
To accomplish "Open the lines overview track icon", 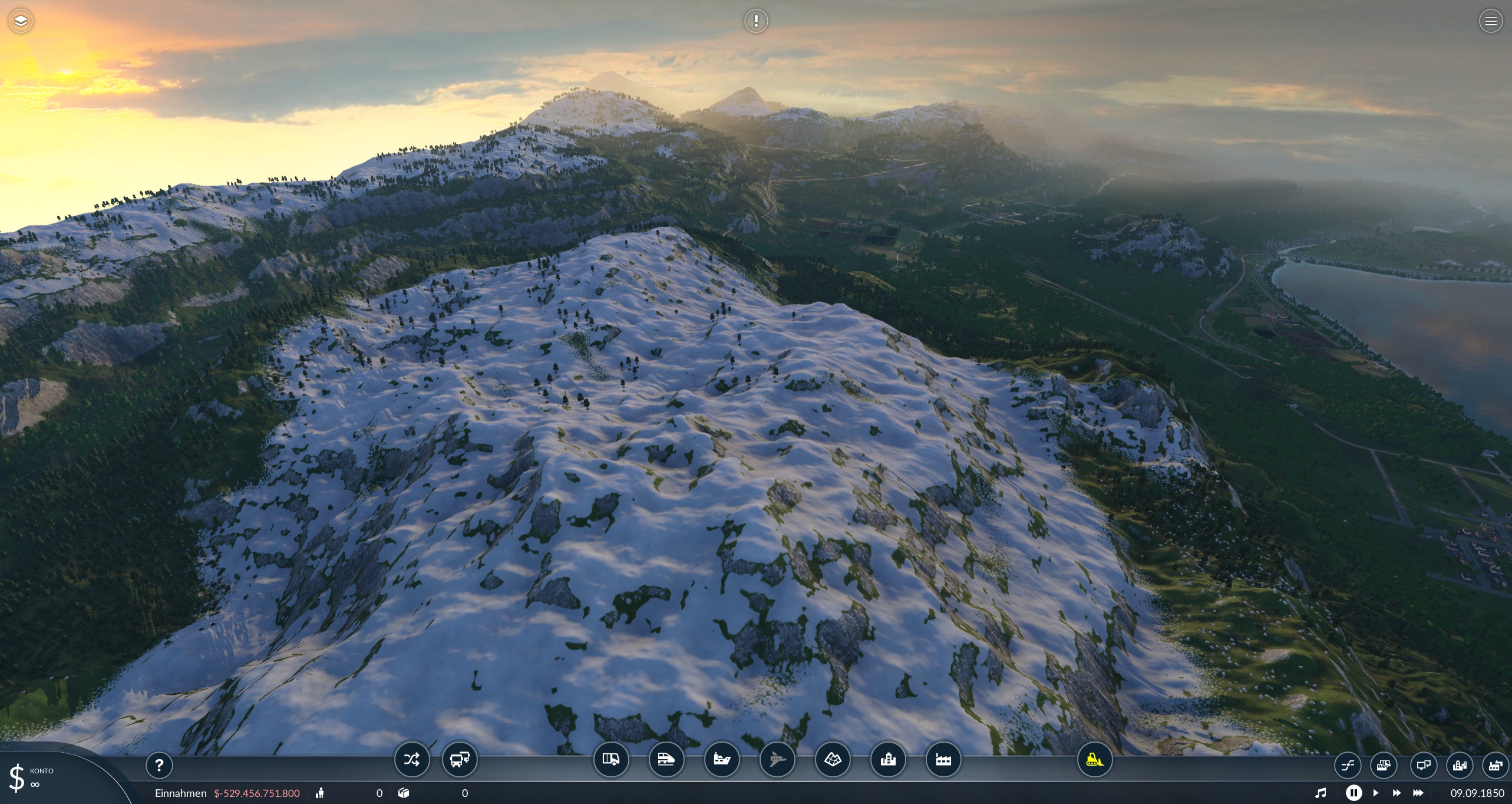I will pyautogui.click(x=1348, y=766).
